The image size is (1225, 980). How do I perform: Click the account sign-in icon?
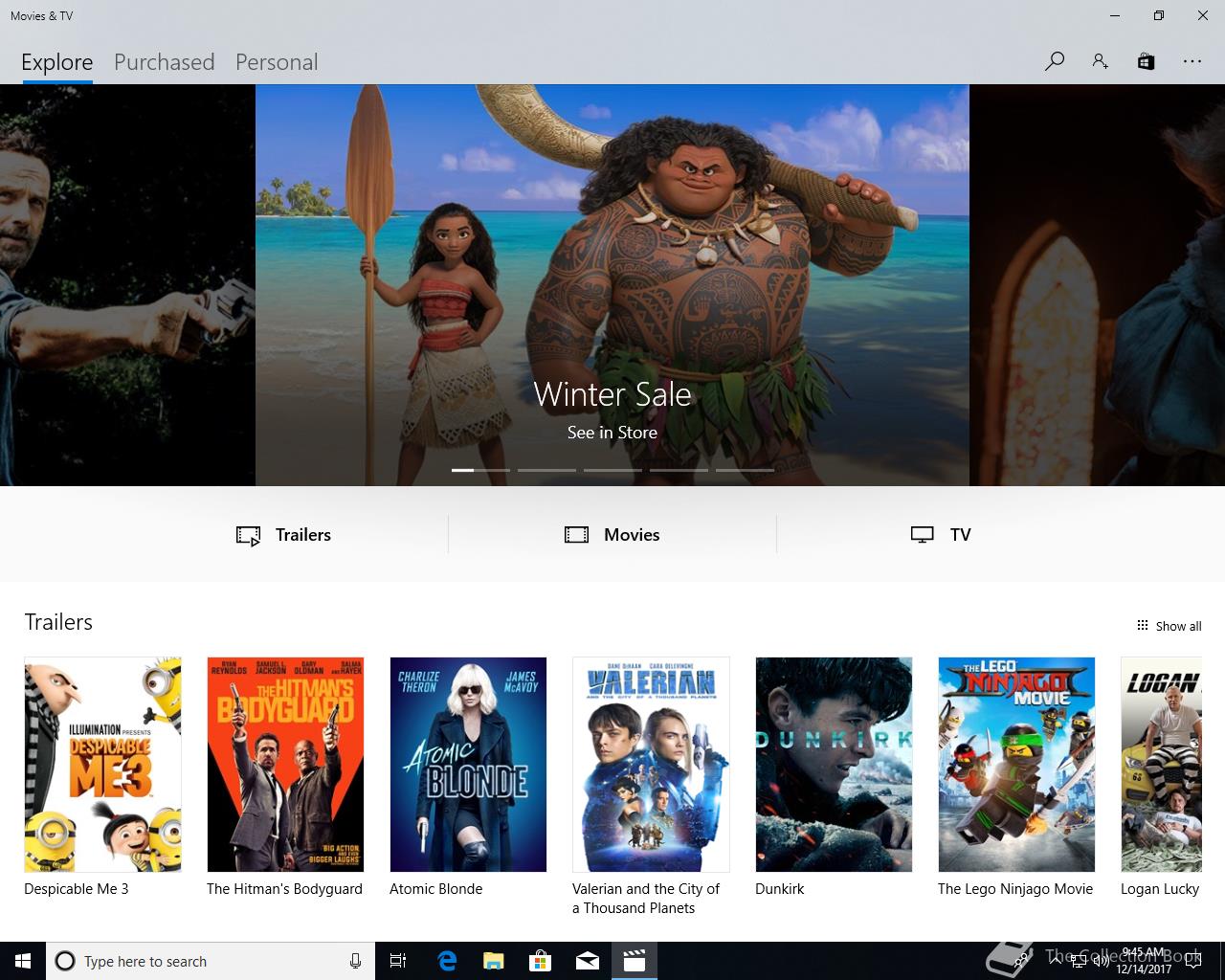click(1101, 61)
